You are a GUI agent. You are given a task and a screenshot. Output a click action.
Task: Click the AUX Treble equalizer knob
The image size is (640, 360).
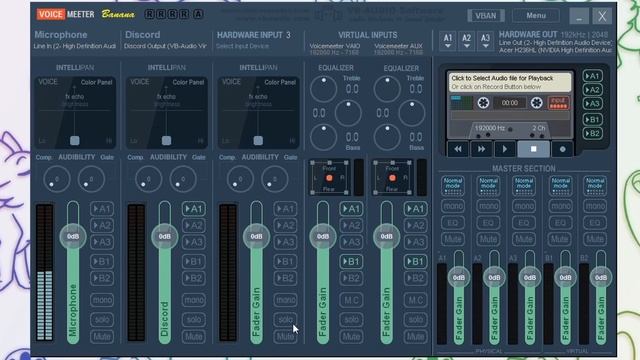pos(387,89)
